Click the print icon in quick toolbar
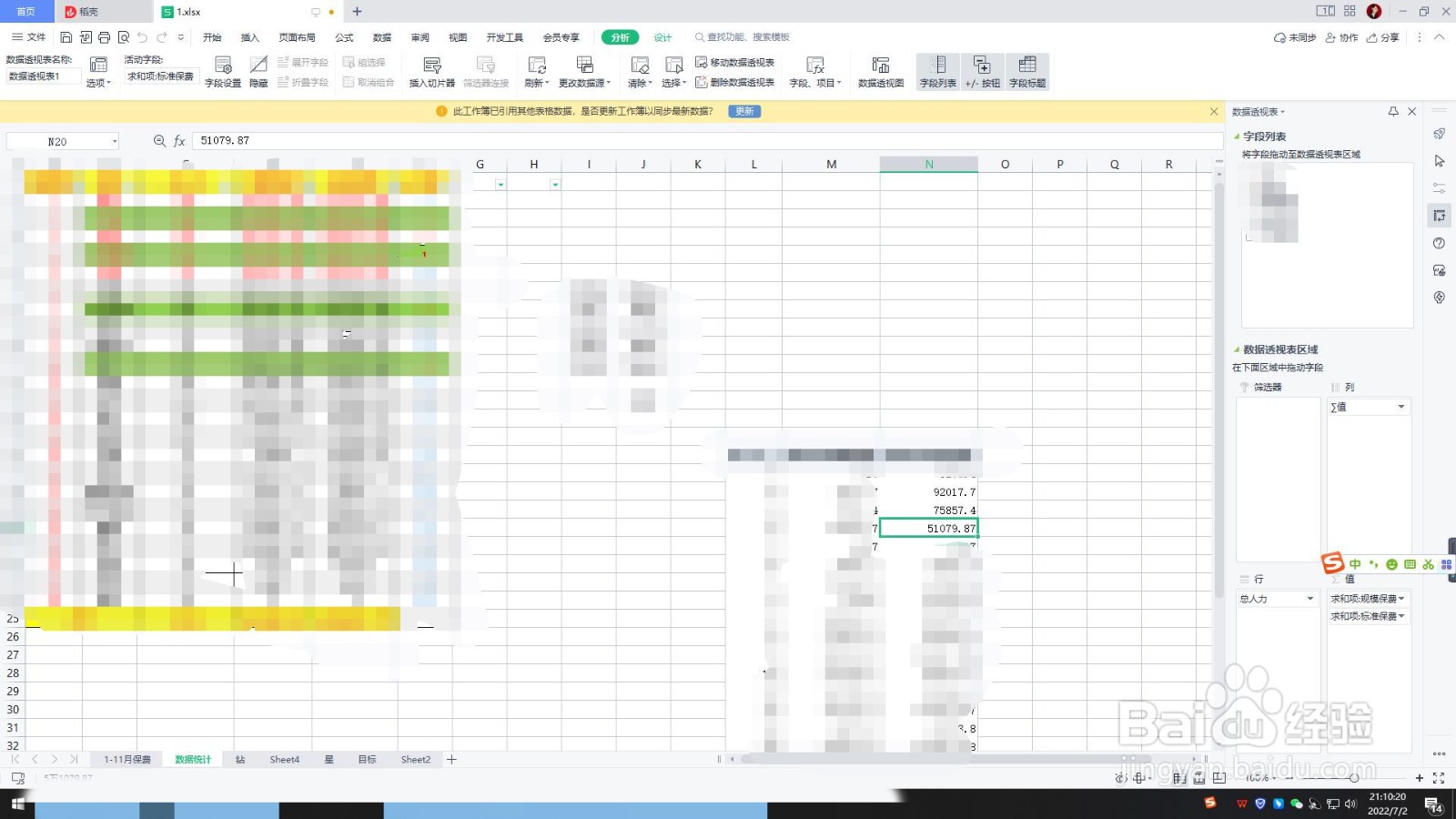Screen dimensions: 1456x819 click(104, 37)
